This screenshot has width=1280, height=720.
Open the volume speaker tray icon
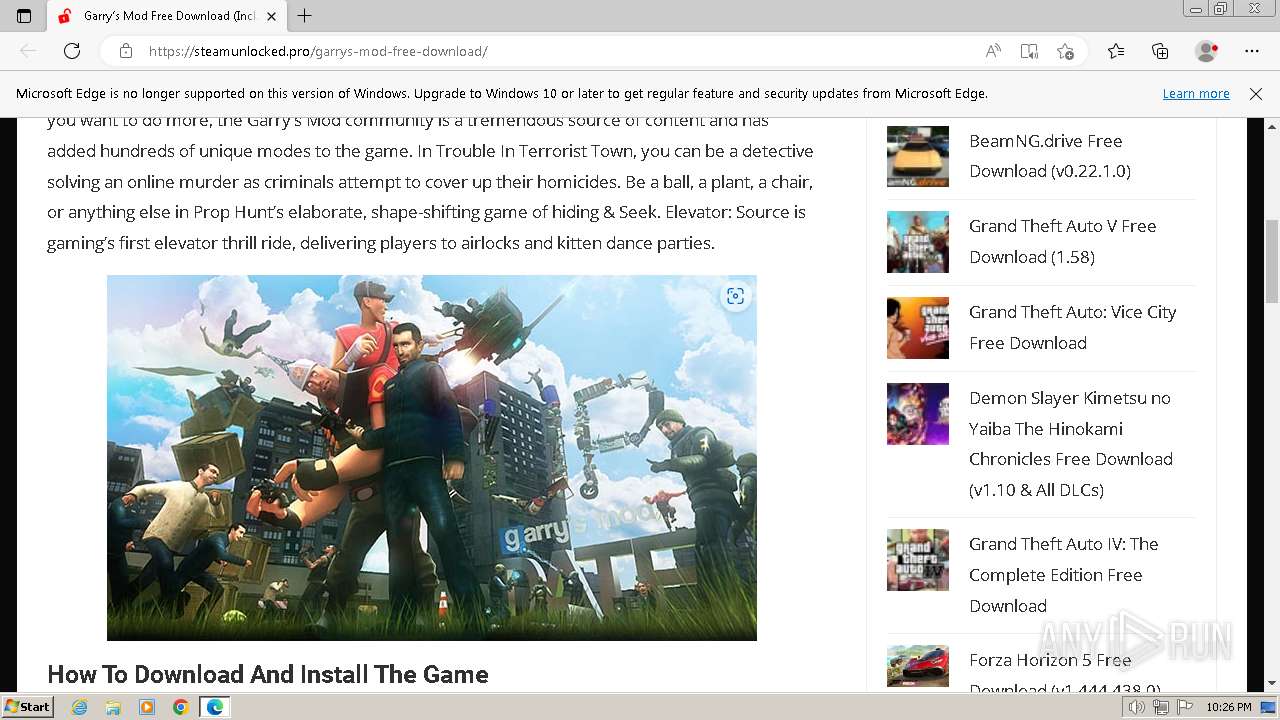coord(1137,707)
